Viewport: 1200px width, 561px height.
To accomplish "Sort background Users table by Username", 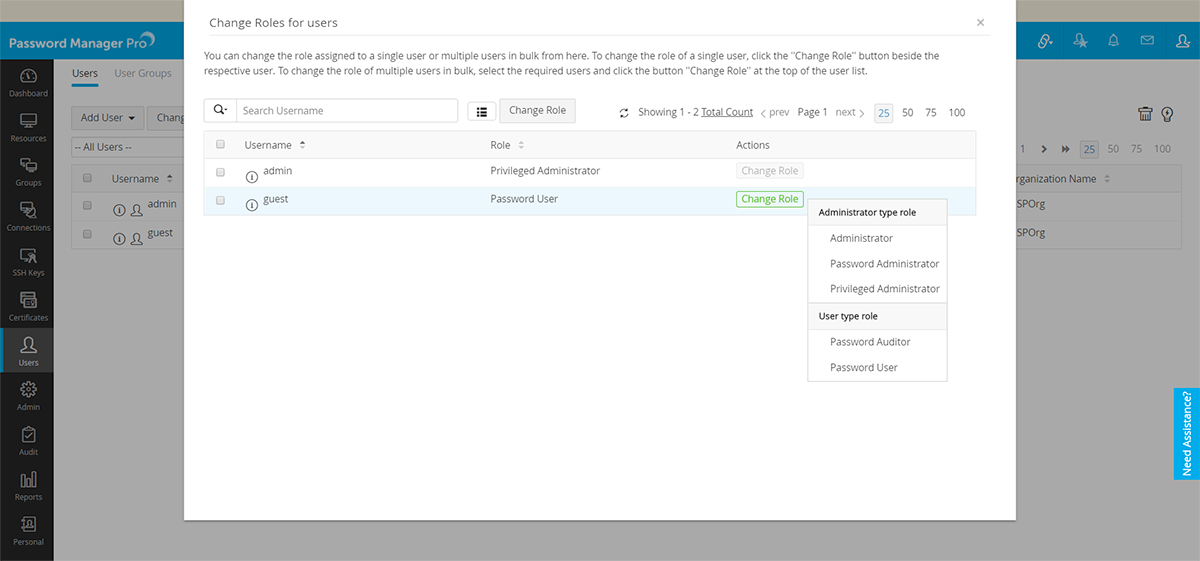I will click(142, 179).
